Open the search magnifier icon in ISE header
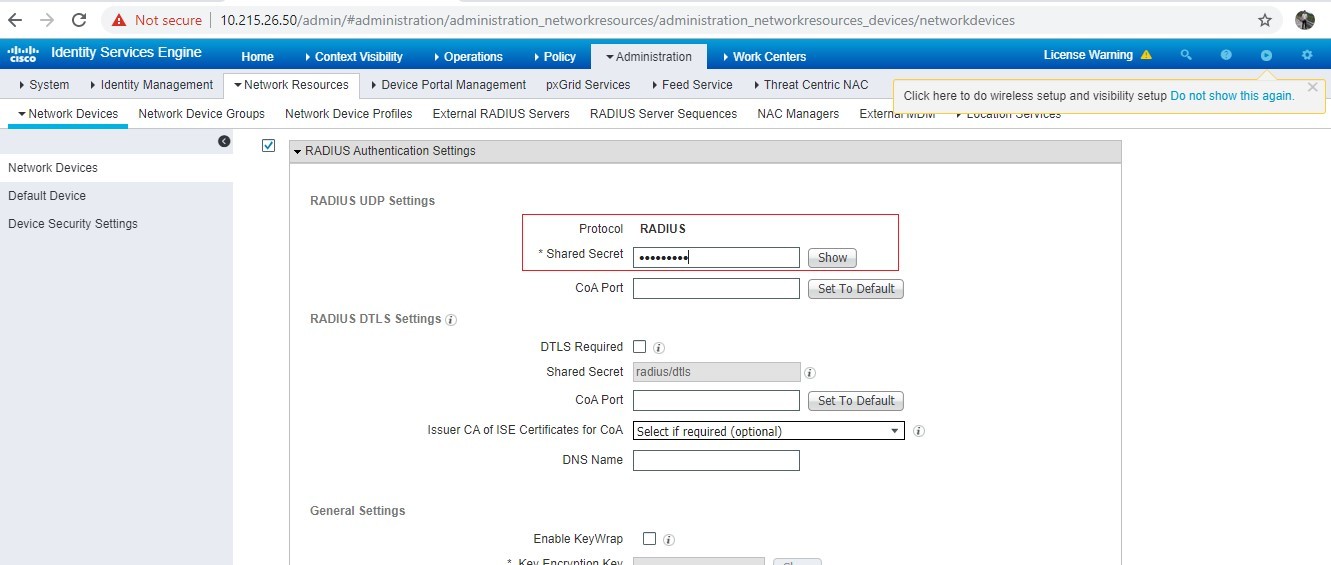Image resolution: width=1331 pixels, height=565 pixels. click(1186, 55)
